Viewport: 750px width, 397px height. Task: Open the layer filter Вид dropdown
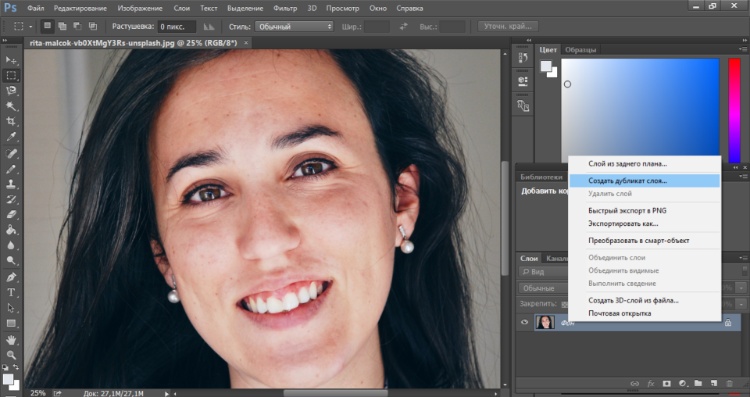[x=542, y=272]
